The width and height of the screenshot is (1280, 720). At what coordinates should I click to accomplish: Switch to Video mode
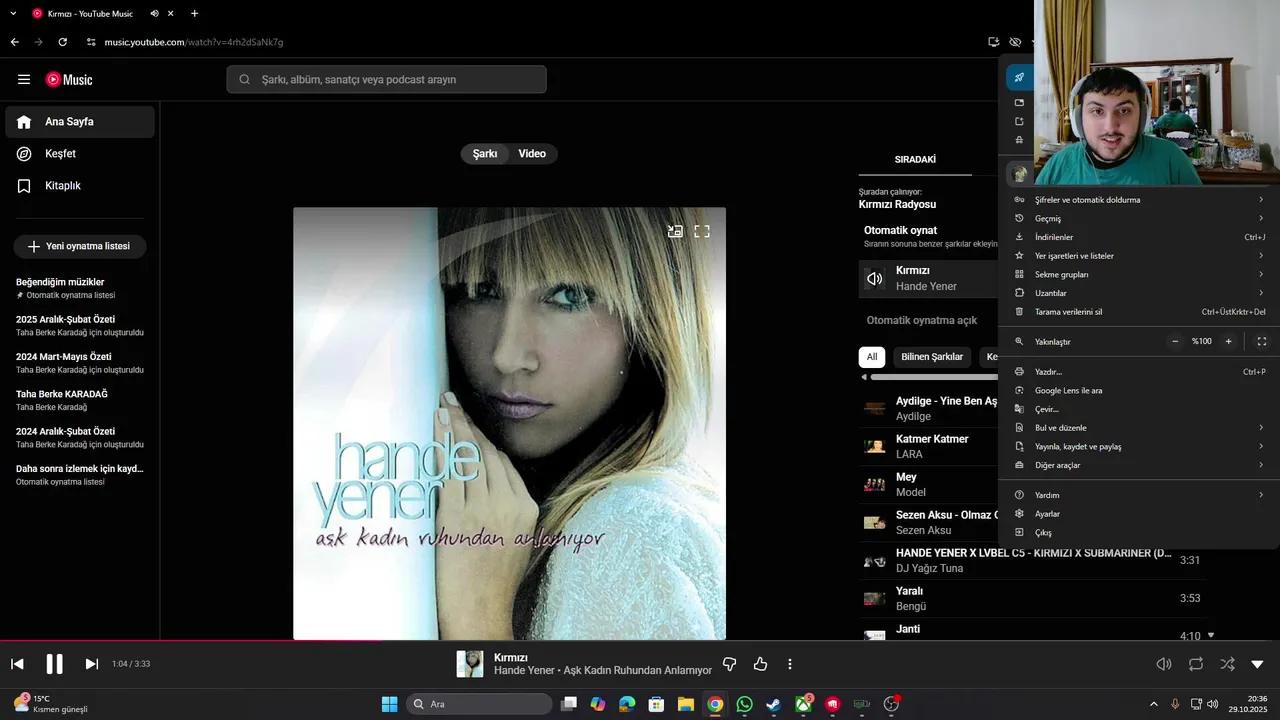532,154
